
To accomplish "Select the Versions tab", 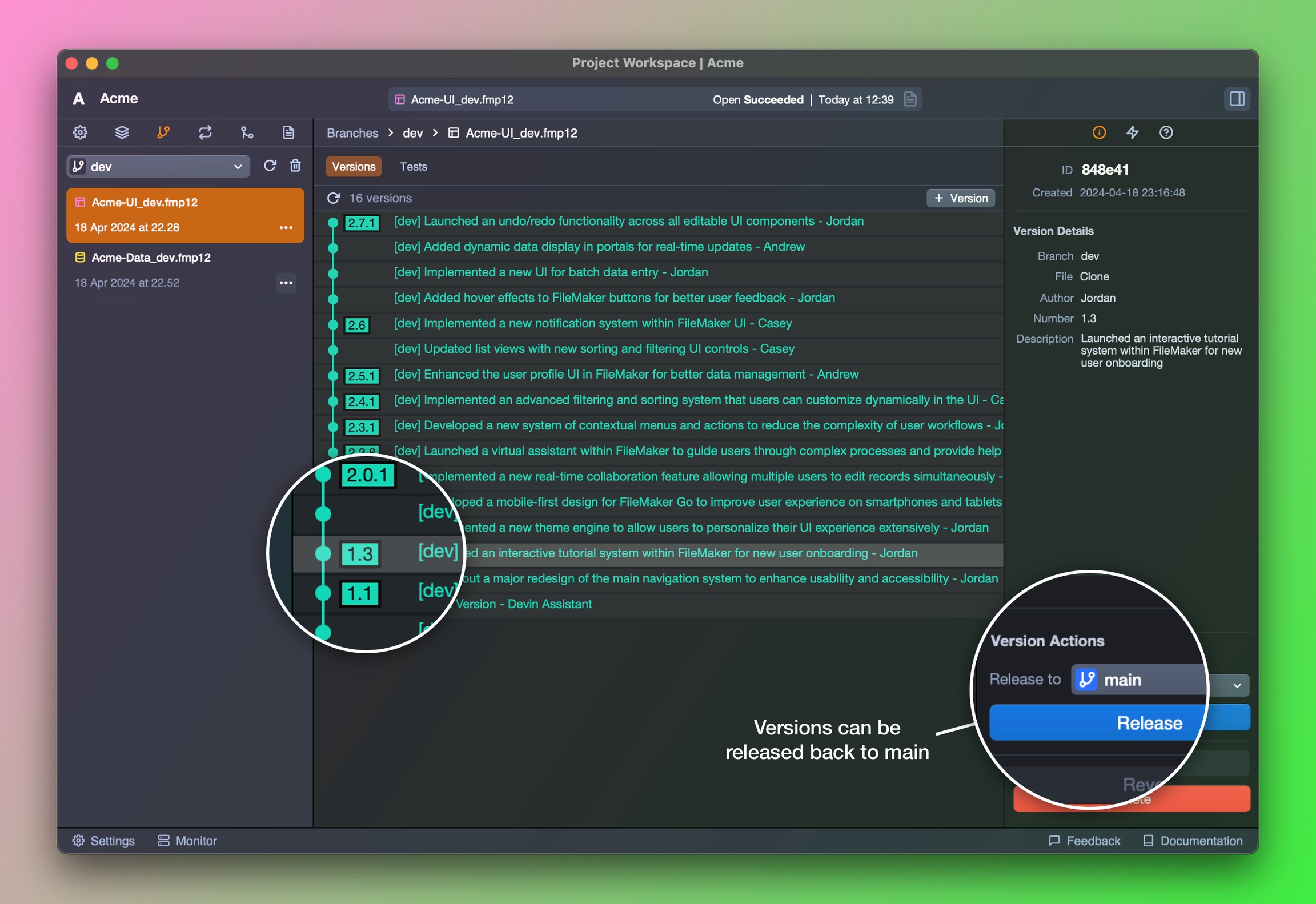I will pos(354,167).
